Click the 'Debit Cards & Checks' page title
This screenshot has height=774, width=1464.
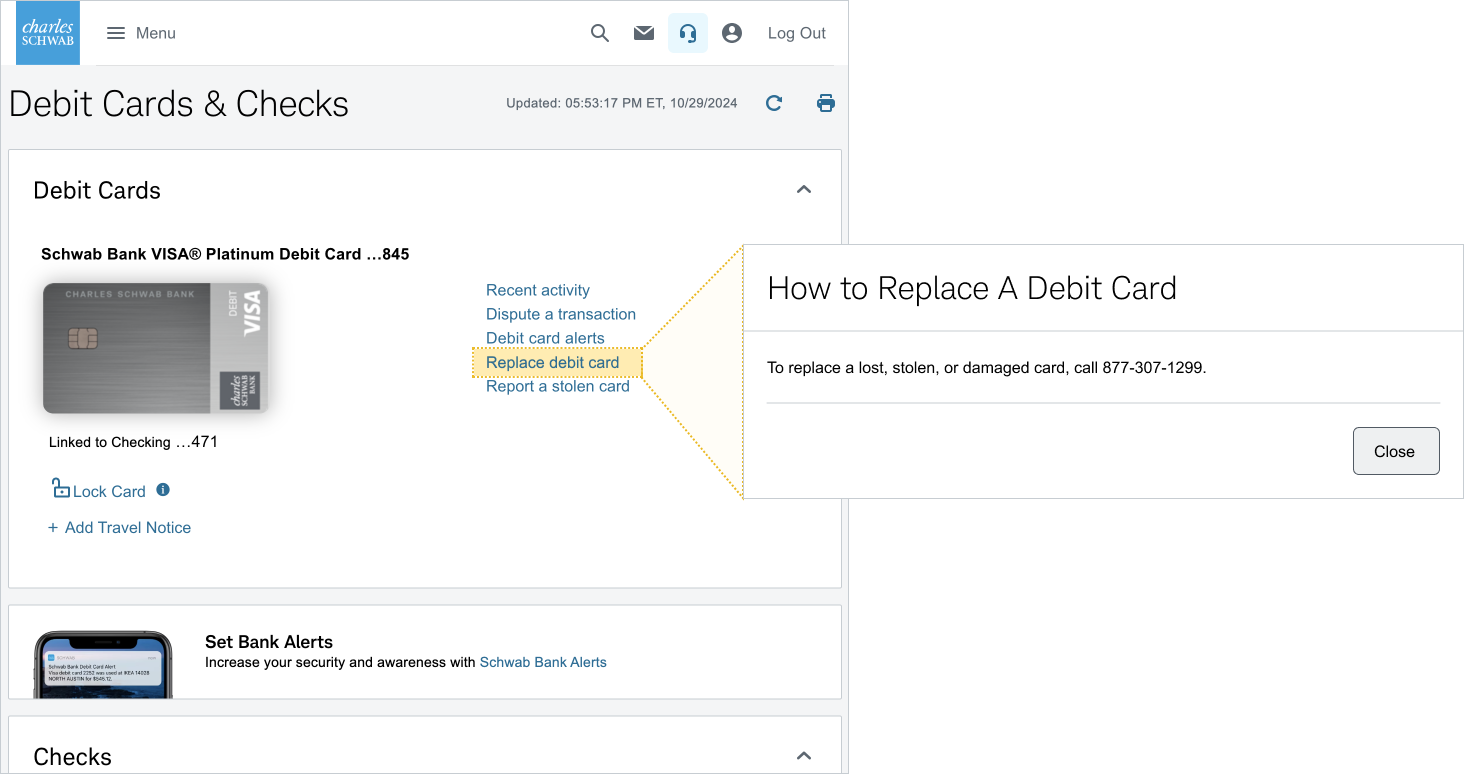(x=179, y=104)
